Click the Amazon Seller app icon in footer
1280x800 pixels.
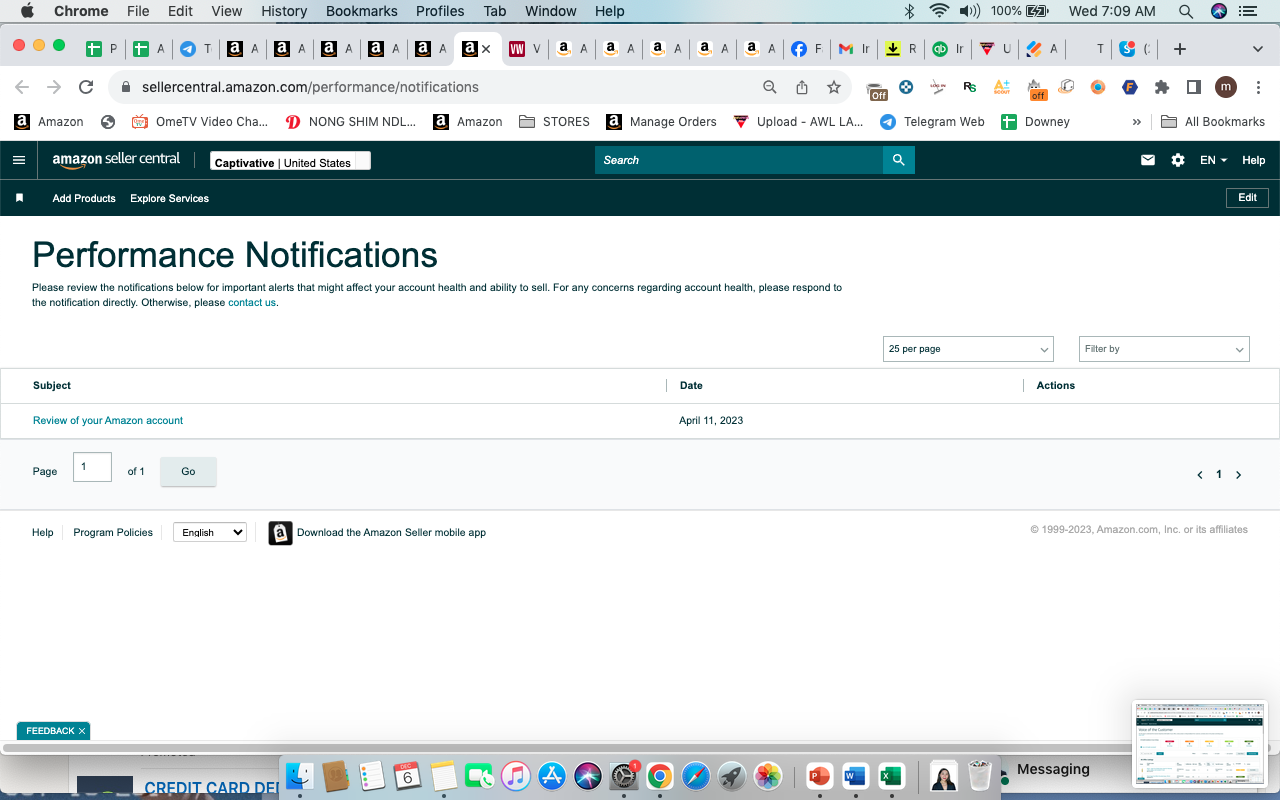tap(281, 533)
